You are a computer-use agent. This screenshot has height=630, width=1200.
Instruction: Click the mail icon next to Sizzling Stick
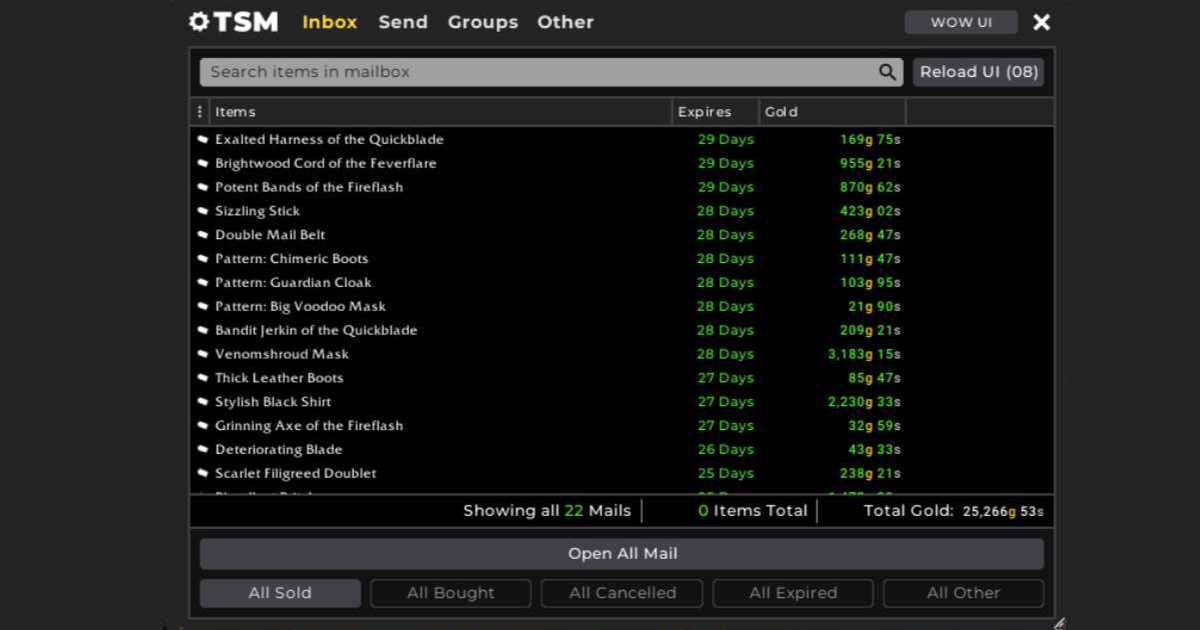pos(202,211)
